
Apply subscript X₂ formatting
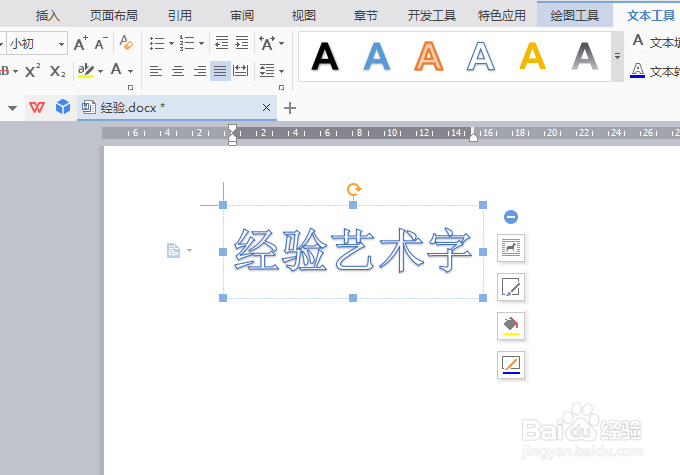tap(57, 71)
